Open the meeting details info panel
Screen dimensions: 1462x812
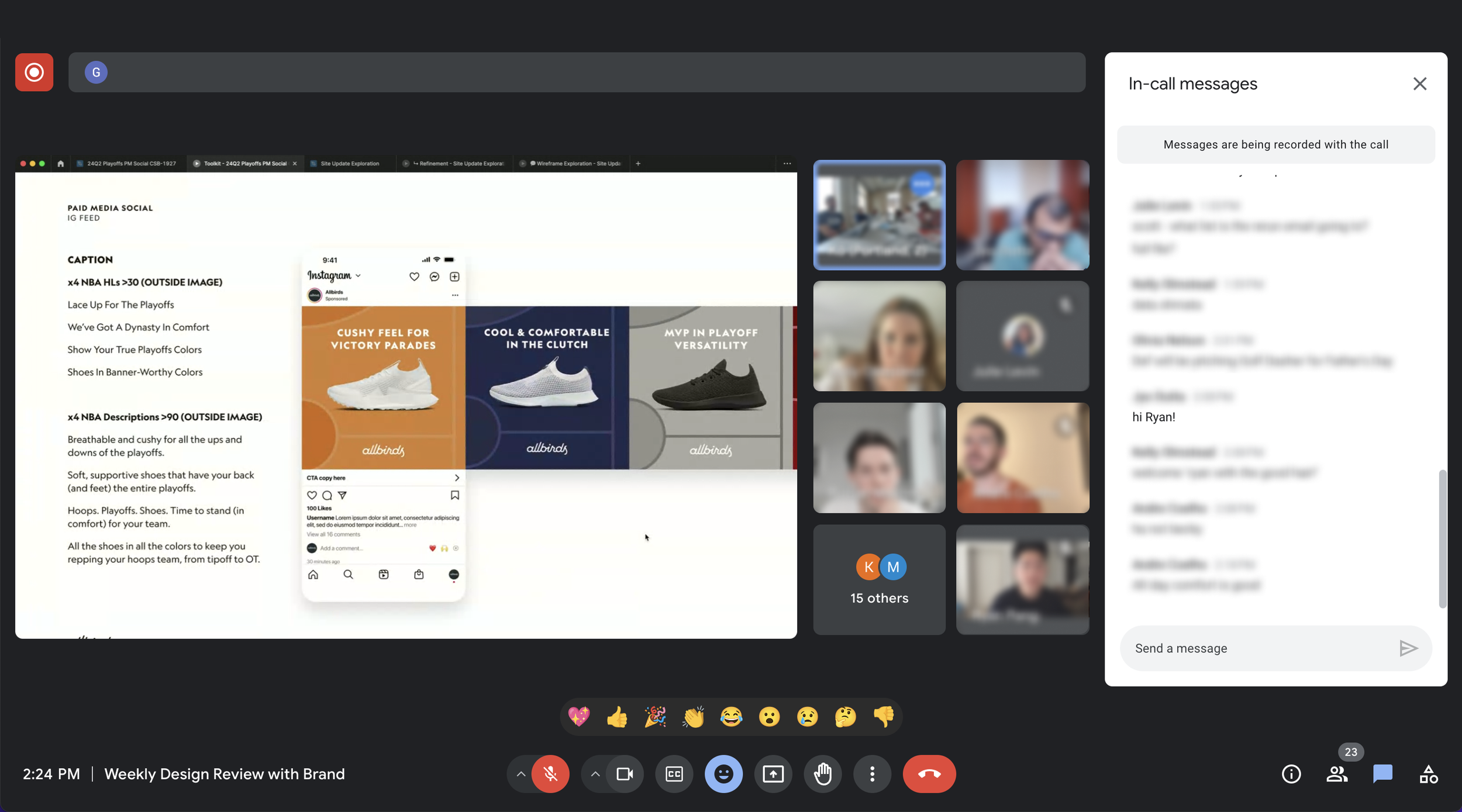point(1291,774)
